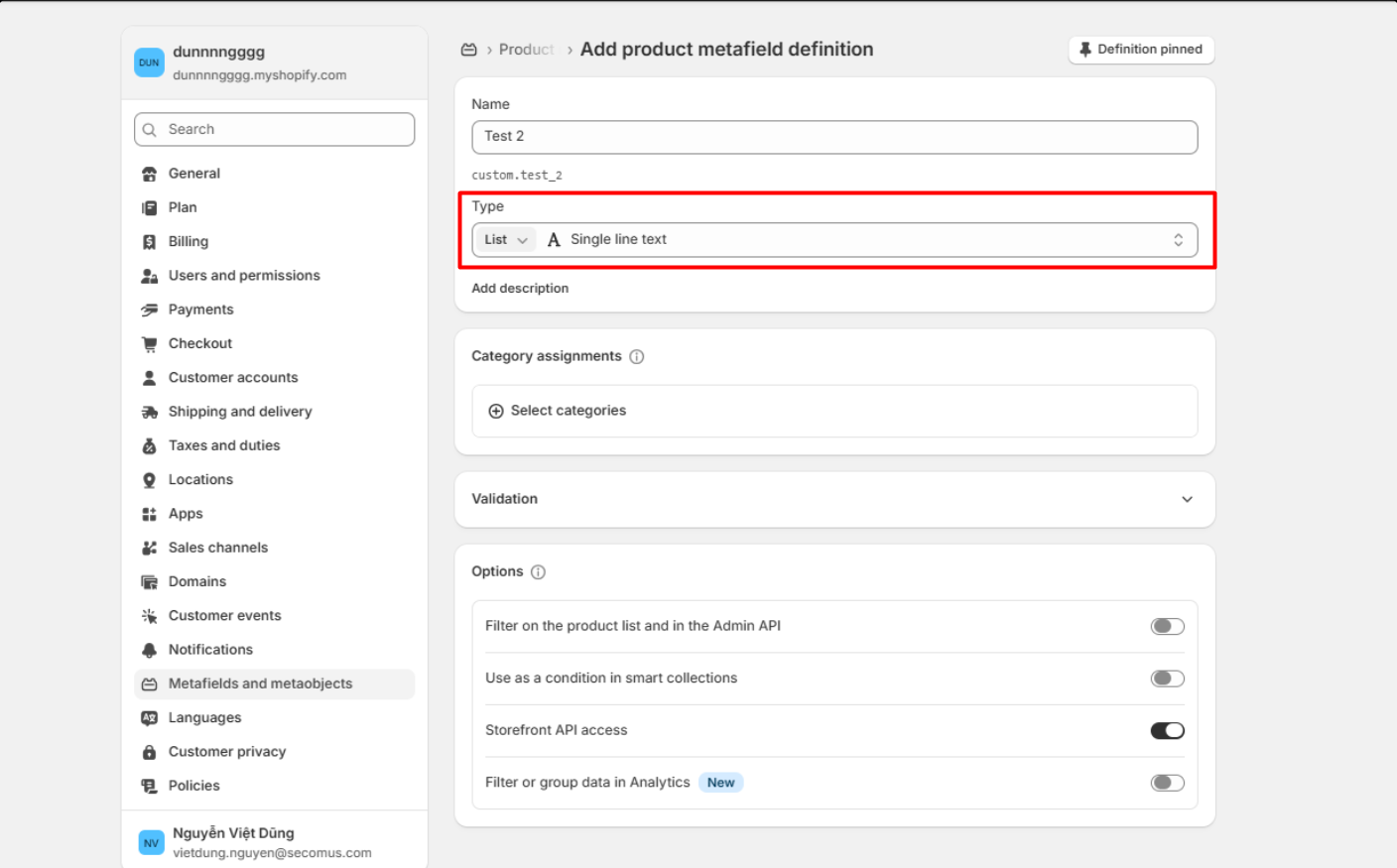Open Metafields and metaobjects settings
The image size is (1397, 868).
[x=260, y=683]
